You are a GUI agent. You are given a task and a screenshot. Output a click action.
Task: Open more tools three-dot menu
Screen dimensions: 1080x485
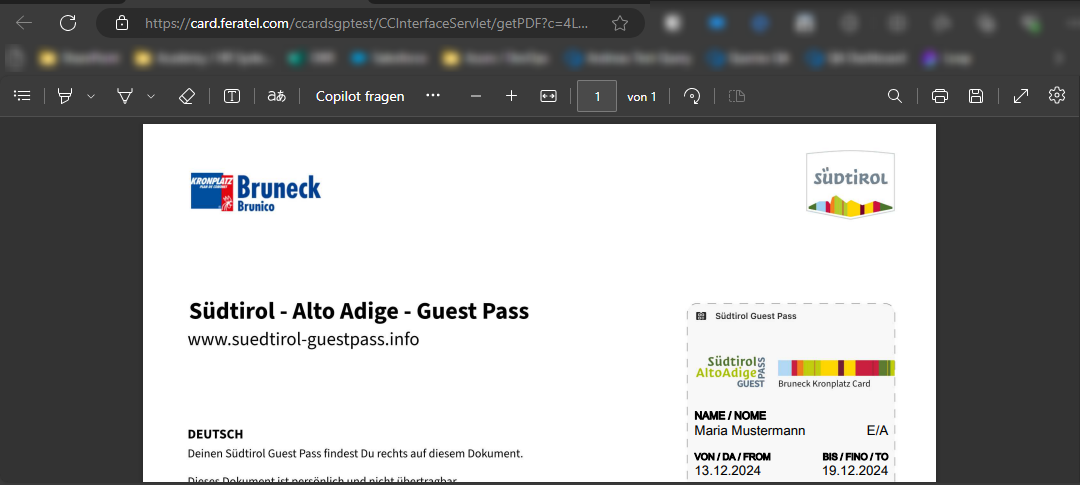point(433,95)
